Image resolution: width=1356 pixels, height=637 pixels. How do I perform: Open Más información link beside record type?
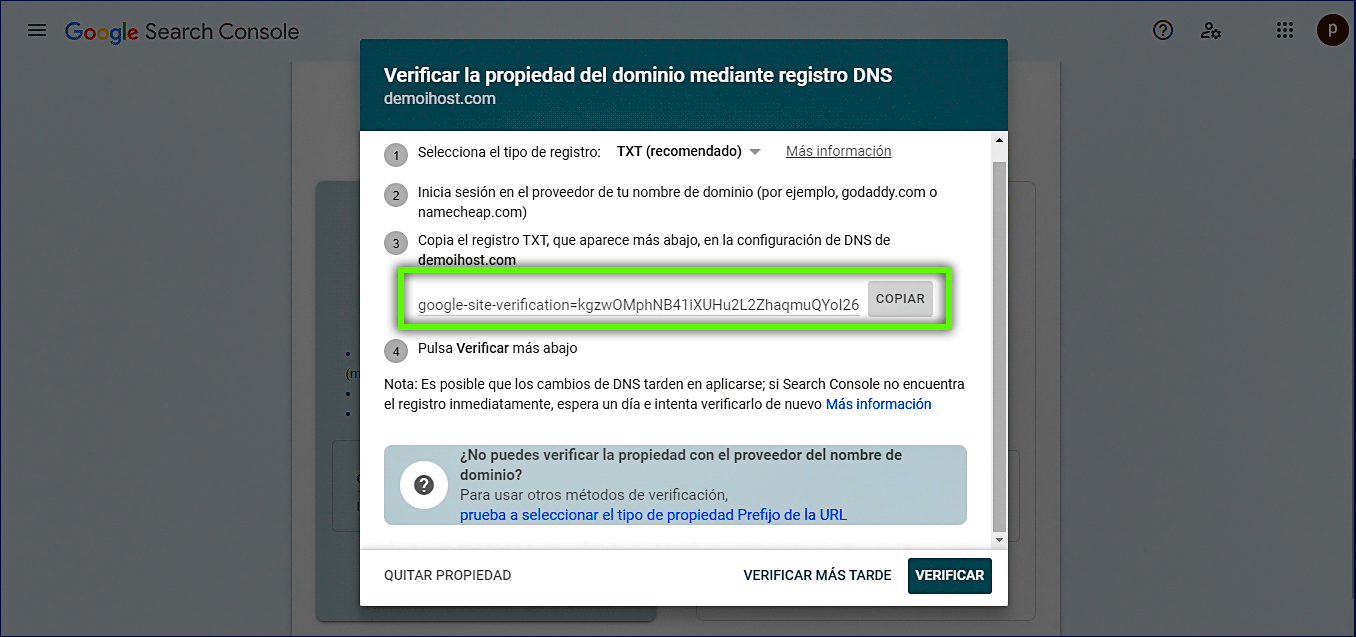838,151
